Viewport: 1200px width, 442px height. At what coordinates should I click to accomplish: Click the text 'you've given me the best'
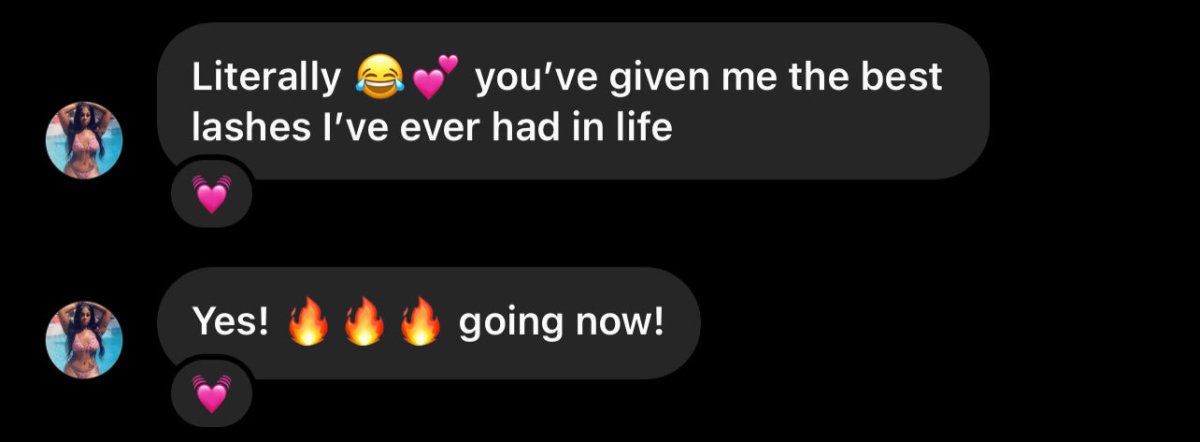pyautogui.click(x=709, y=78)
